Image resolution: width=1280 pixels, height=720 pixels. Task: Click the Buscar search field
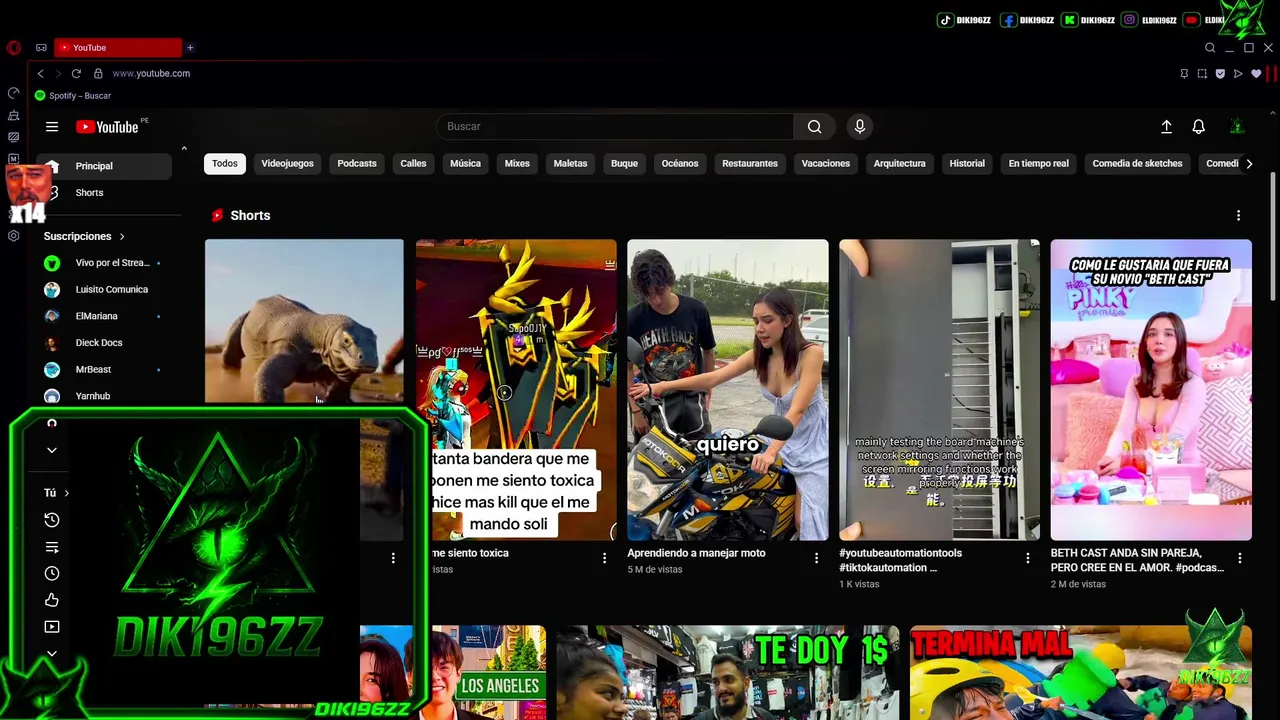click(615, 127)
